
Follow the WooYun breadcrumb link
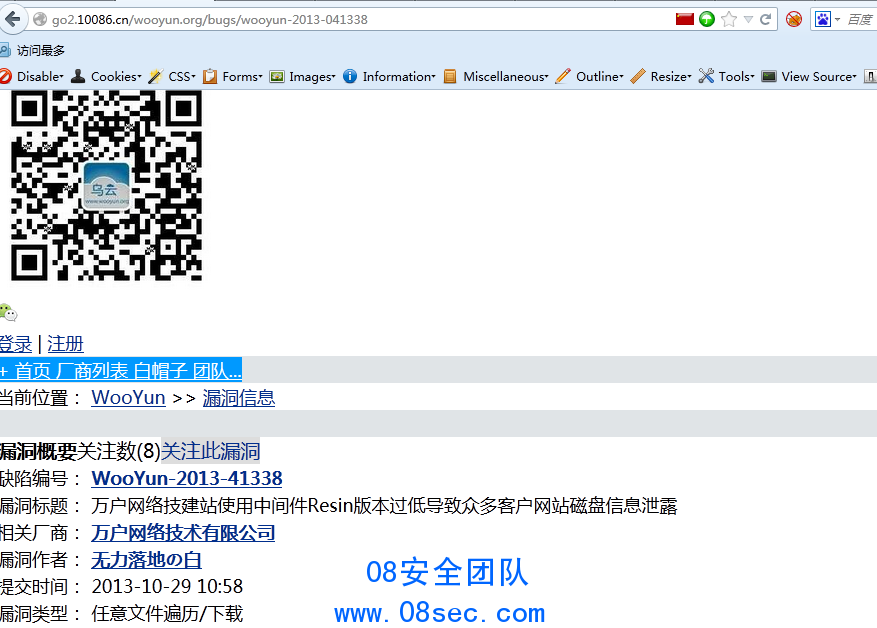point(128,398)
